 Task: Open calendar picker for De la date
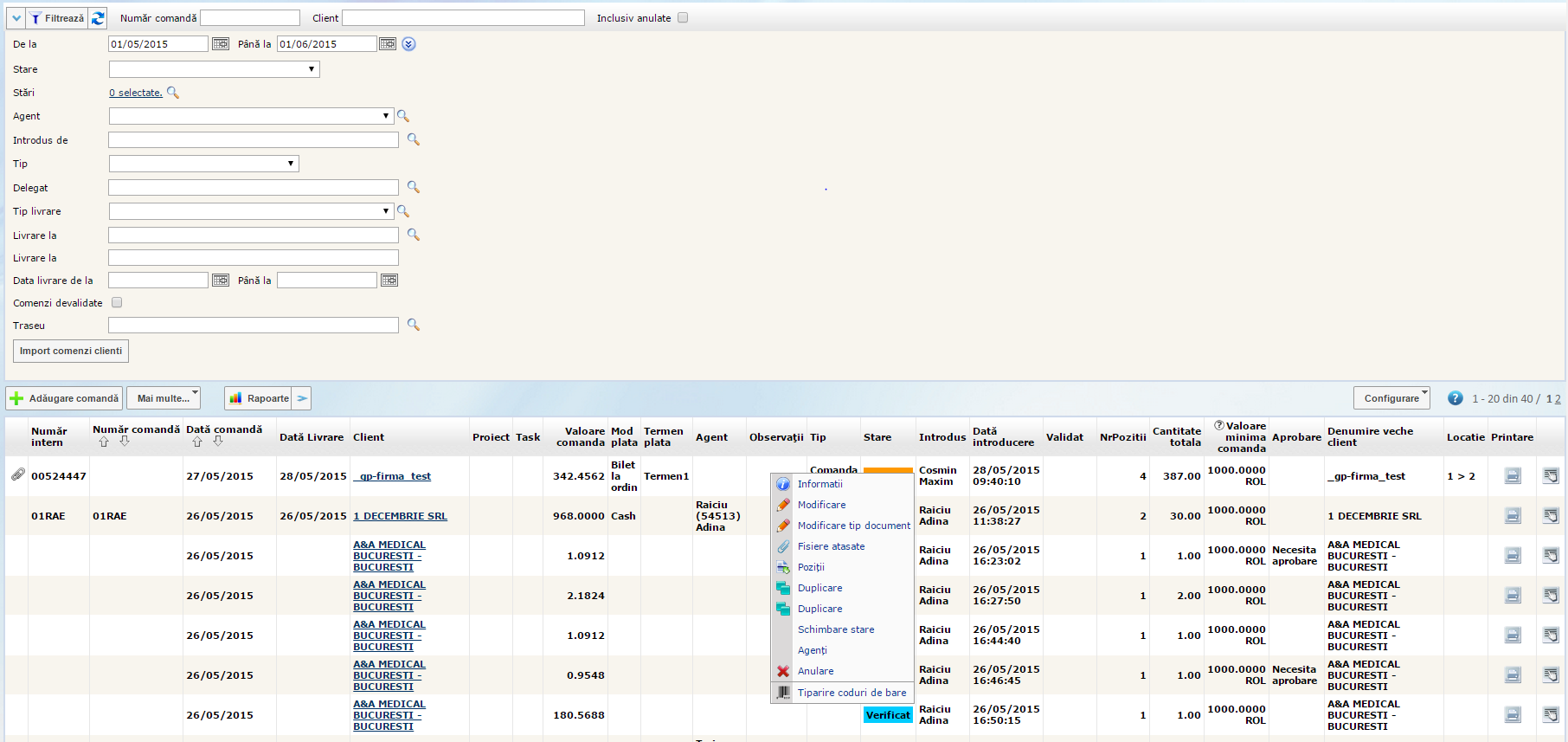(x=221, y=44)
